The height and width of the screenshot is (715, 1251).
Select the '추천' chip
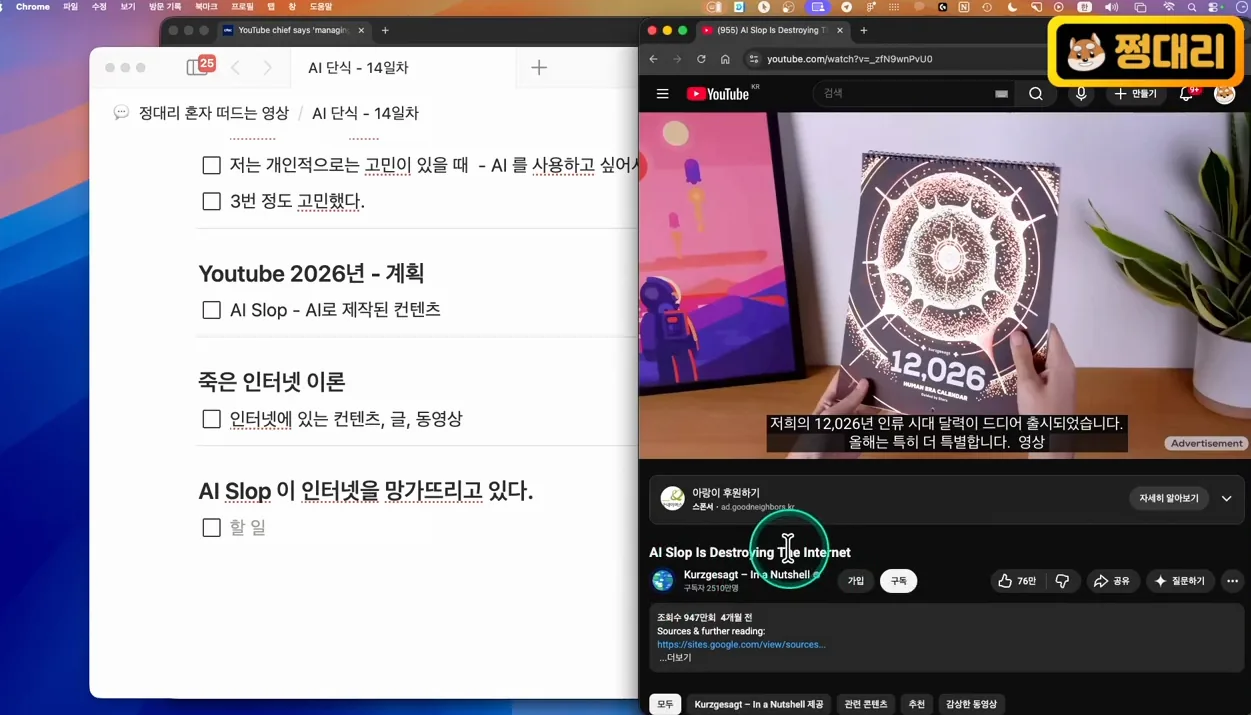tap(917, 704)
